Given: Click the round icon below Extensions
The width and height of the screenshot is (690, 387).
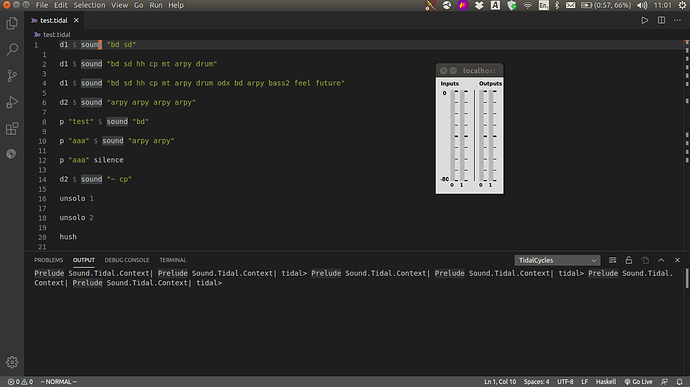Looking at the screenshot, I should pos(11,154).
